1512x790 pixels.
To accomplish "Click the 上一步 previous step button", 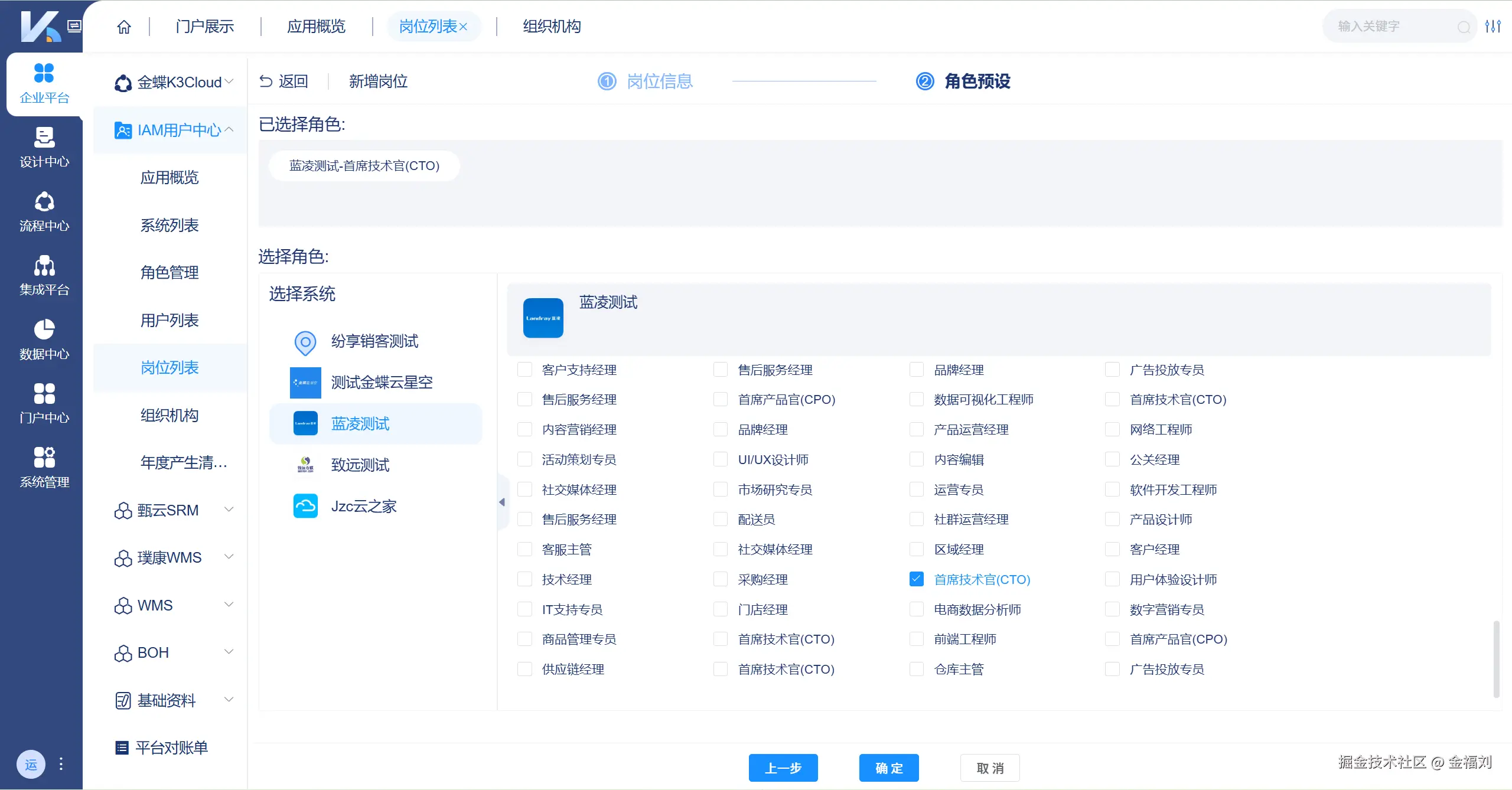I will [x=783, y=768].
